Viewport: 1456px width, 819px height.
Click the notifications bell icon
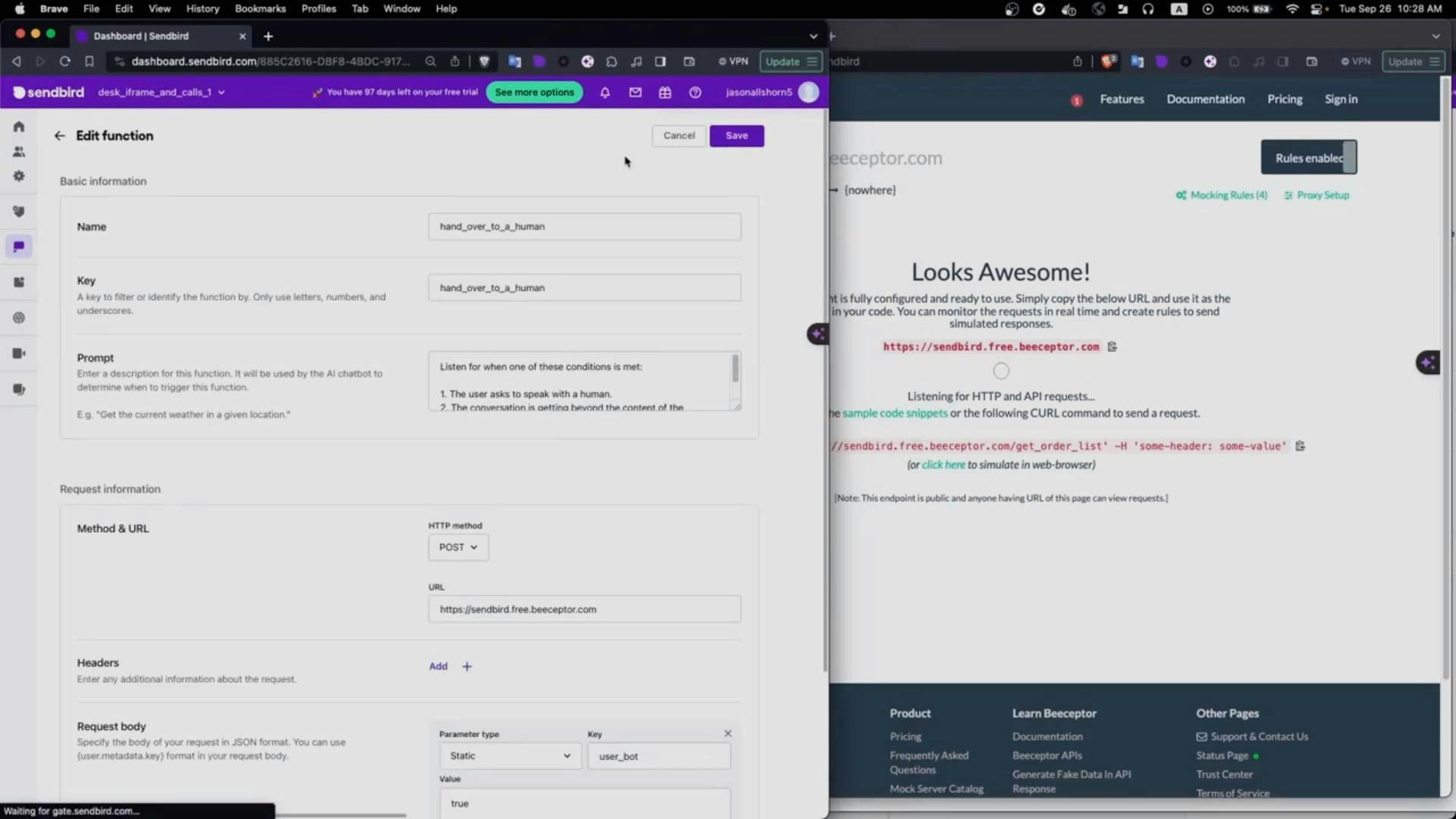[605, 93]
